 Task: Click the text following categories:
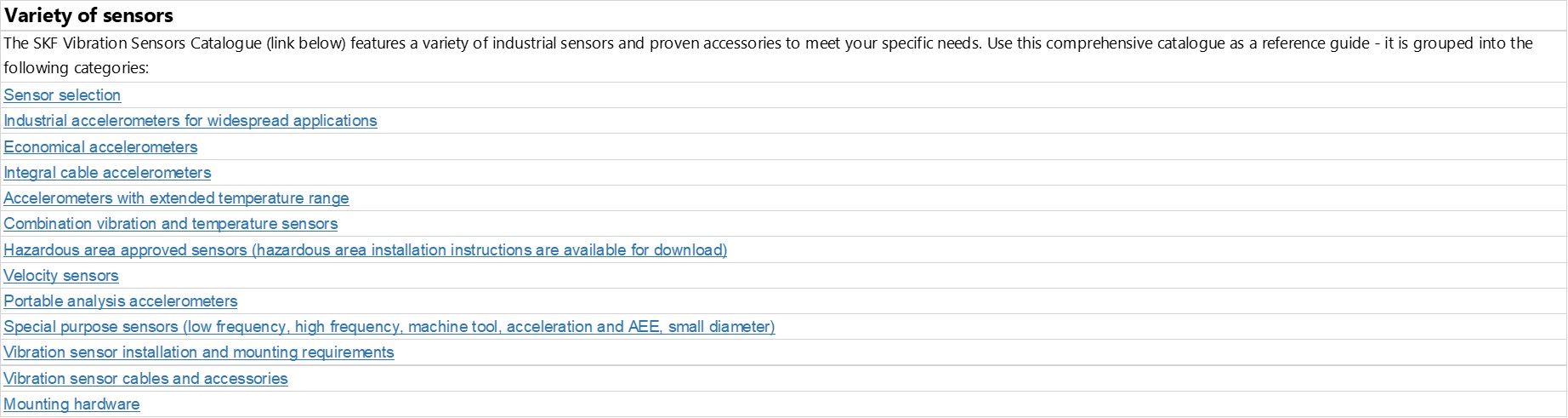[76, 68]
